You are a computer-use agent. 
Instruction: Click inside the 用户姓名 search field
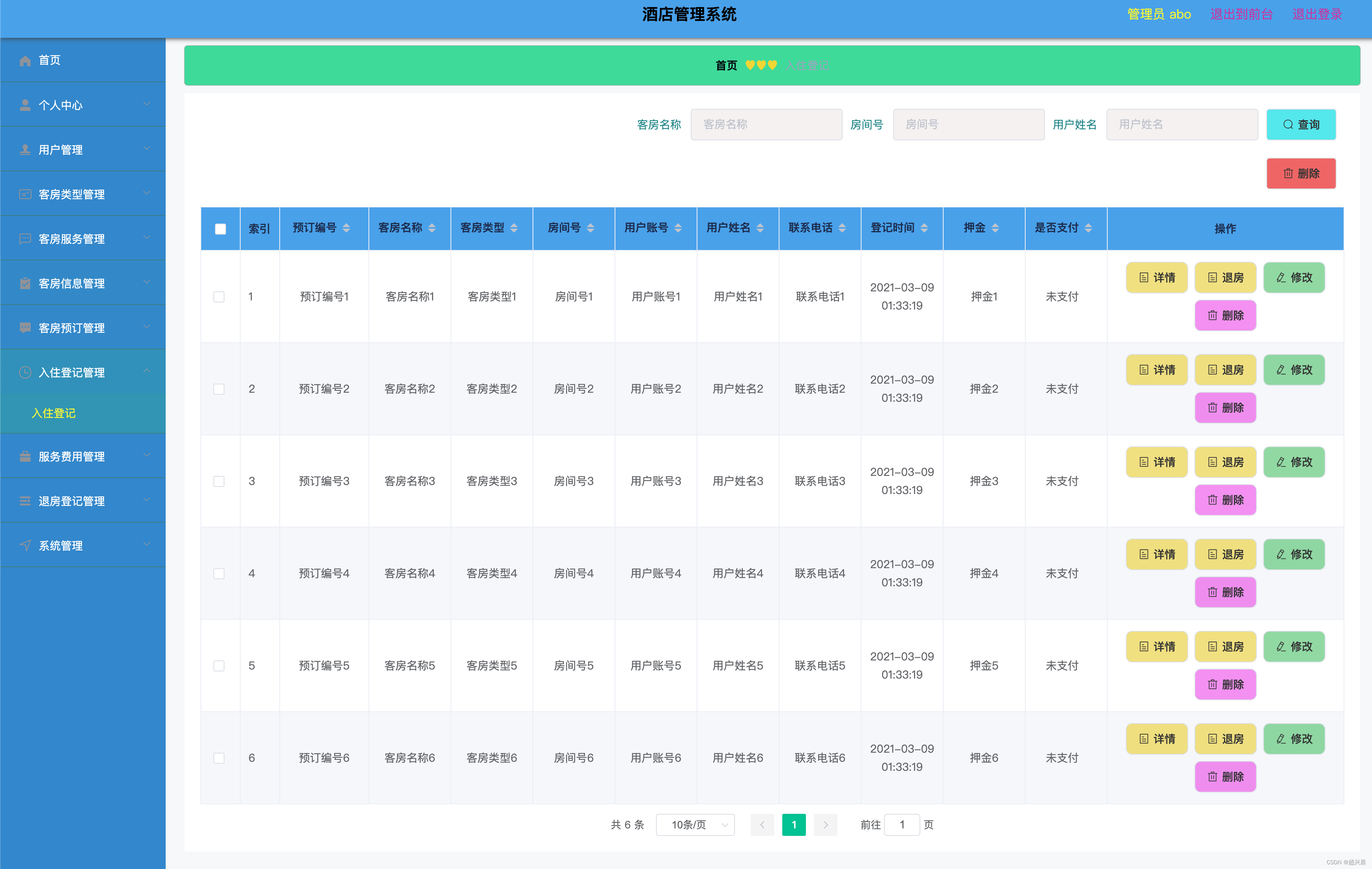coord(1182,124)
